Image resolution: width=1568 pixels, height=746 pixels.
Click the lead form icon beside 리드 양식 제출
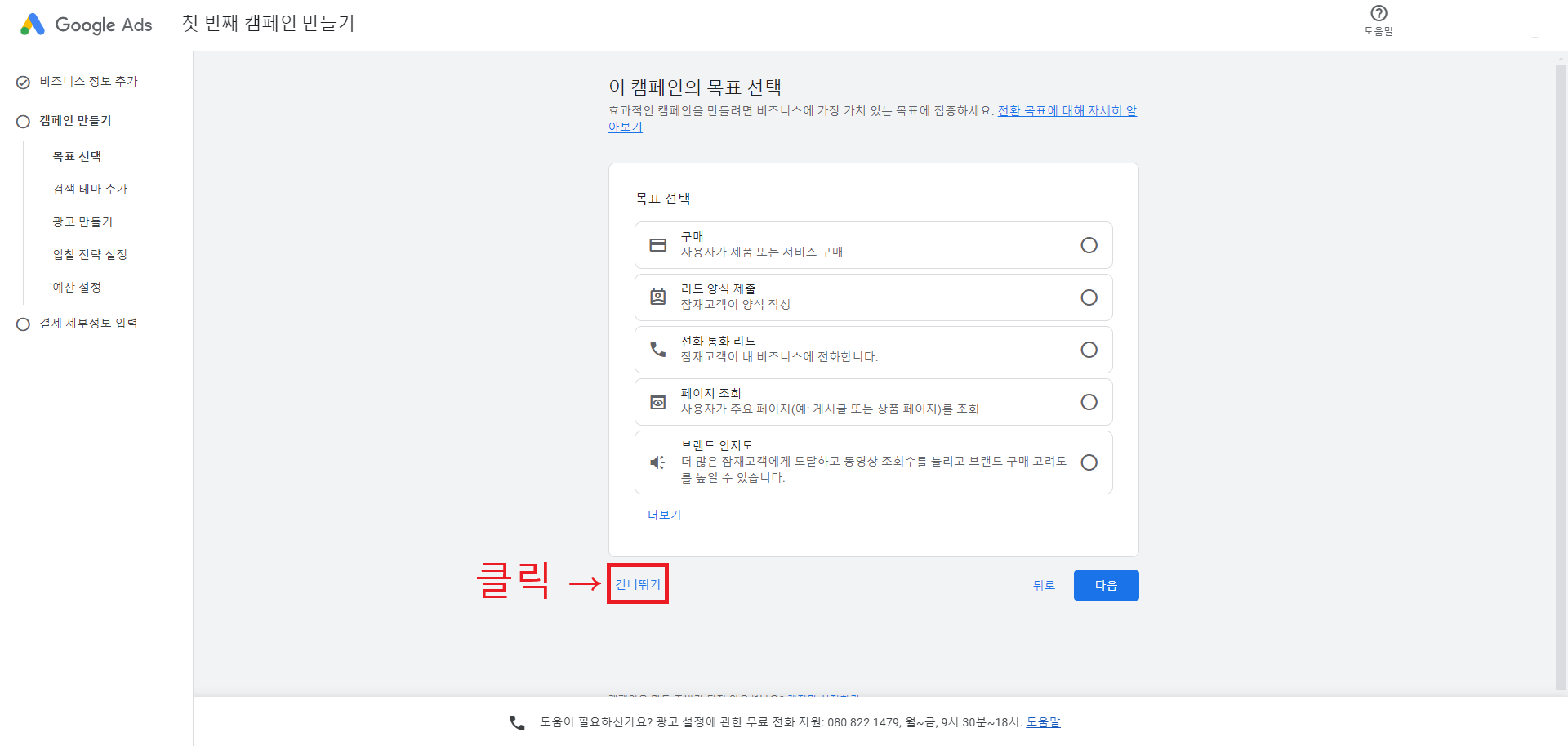tap(658, 297)
